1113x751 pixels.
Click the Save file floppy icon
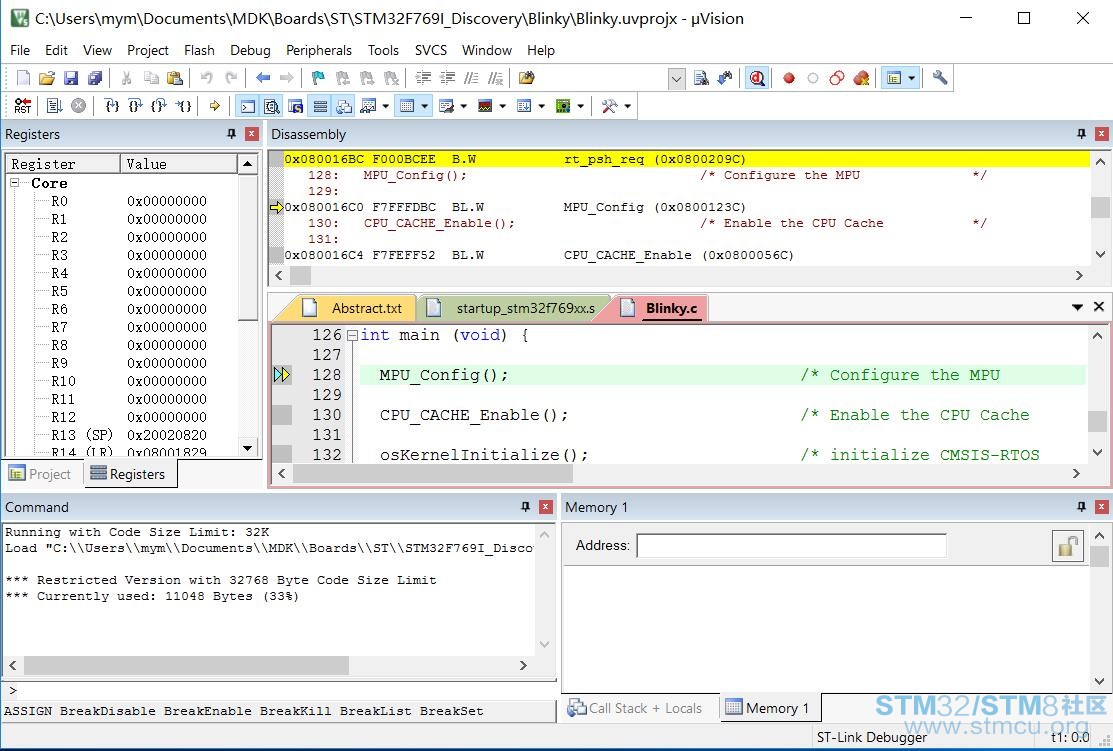[x=70, y=78]
